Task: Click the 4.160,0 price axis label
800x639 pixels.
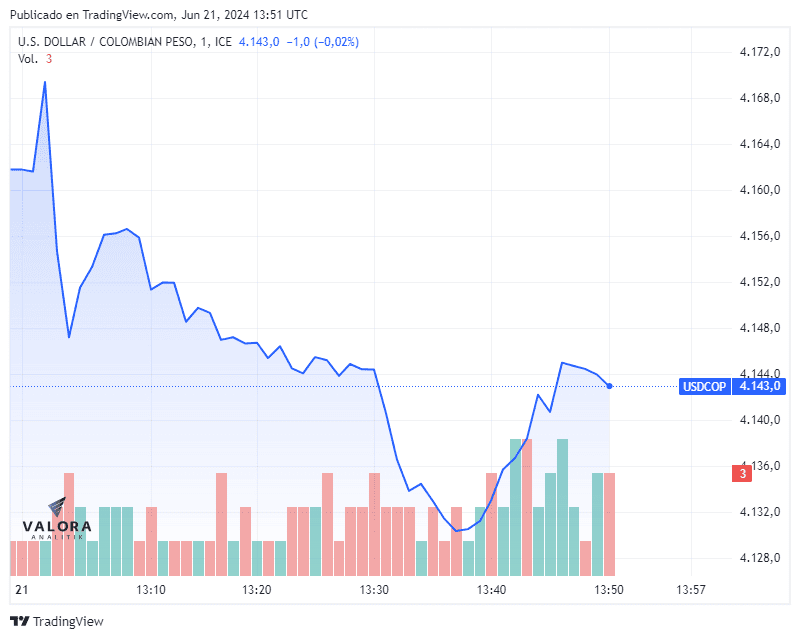Action: [x=760, y=190]
